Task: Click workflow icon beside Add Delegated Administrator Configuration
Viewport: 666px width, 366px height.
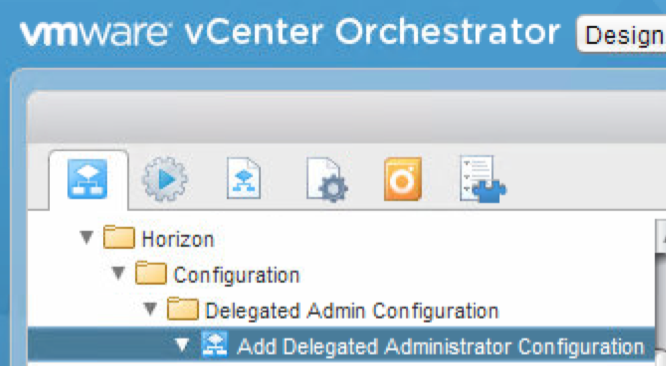Action: (214, 344)
